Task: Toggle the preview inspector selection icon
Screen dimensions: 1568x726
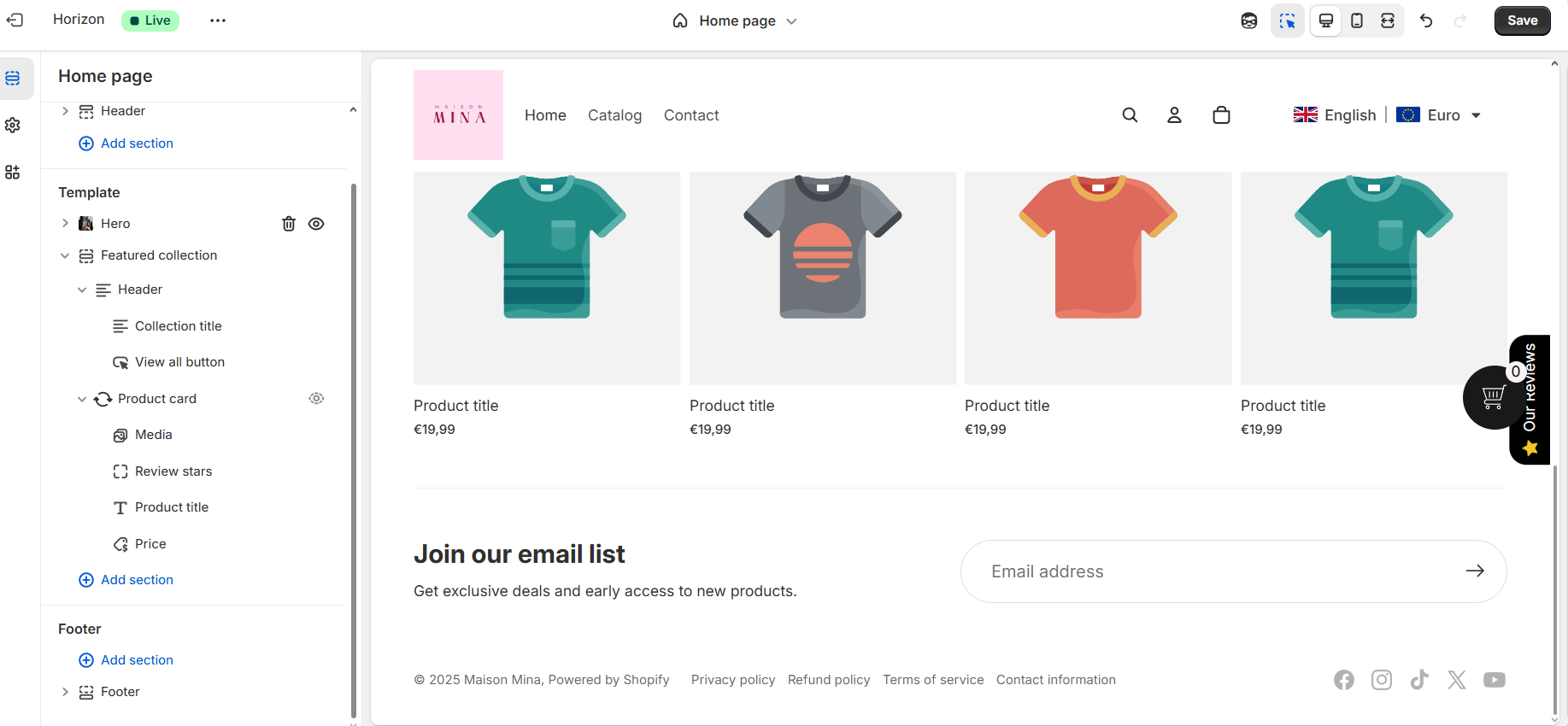Action: [x=1287, y=20]
